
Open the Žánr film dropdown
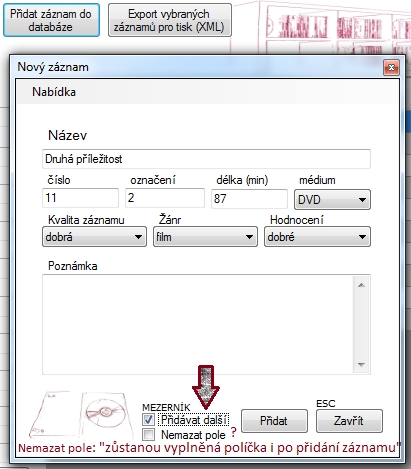click(x=205, y=237)
